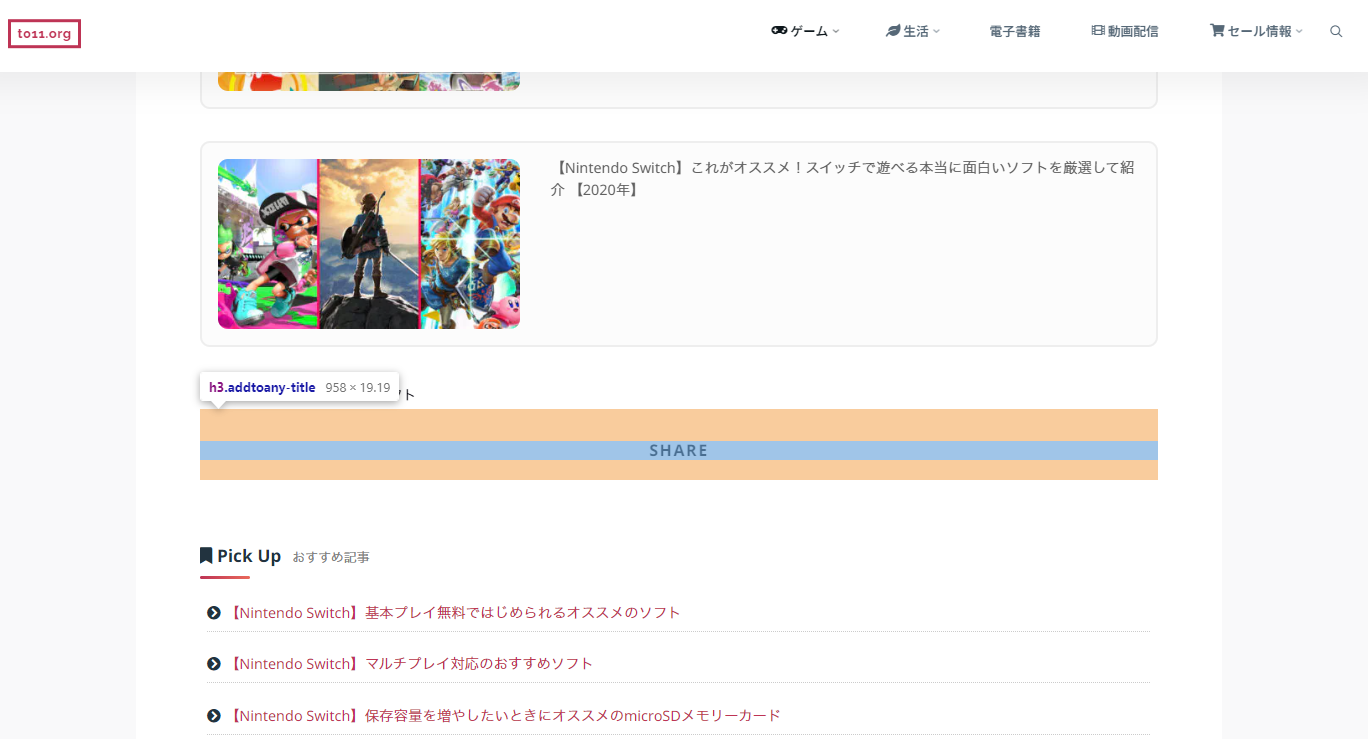The height and width of the screenshot is (739, 1368).
Task: Select the 電子書籍 menu item
Action: [x=1014, y=31]
